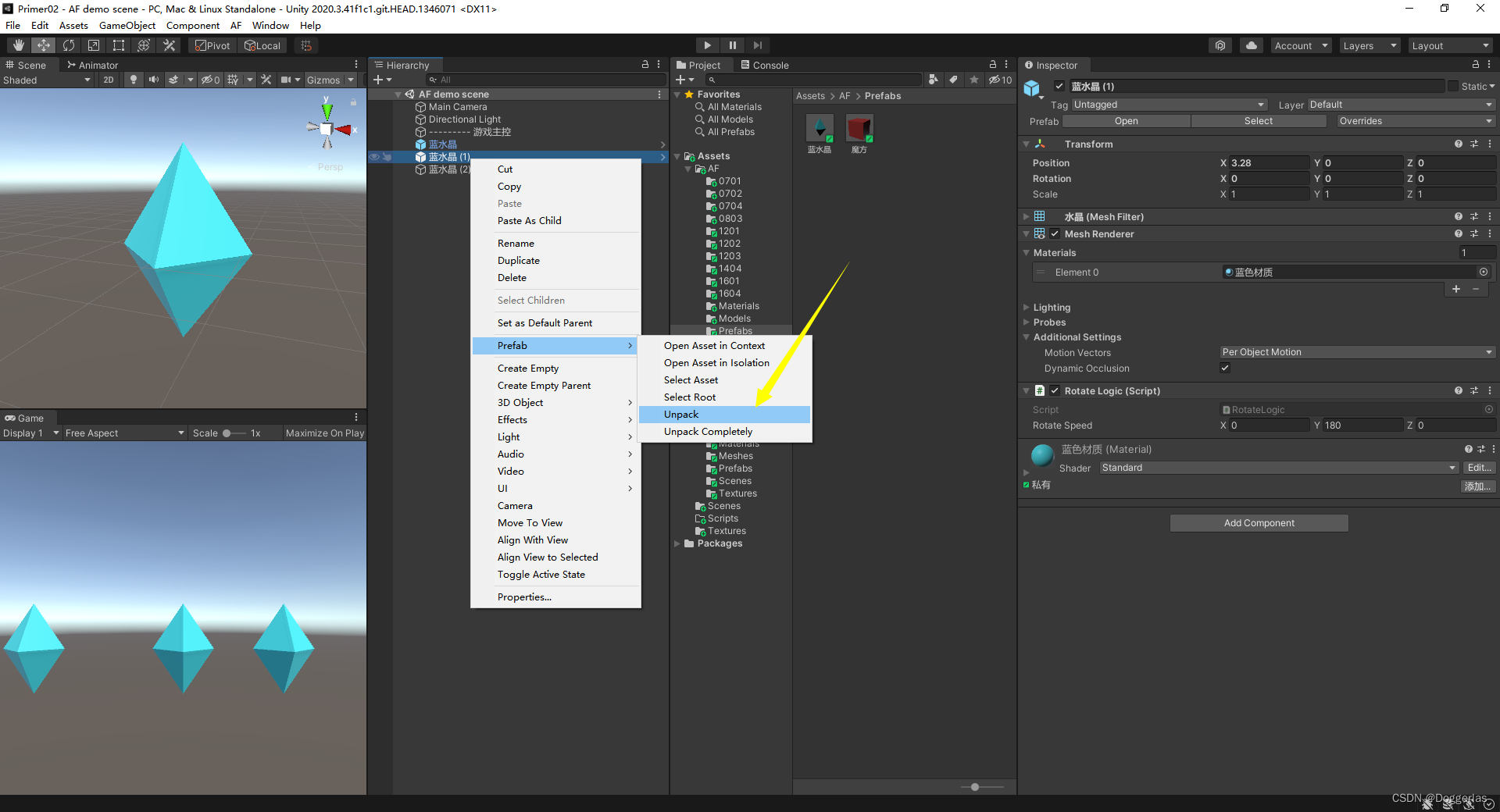Choose Unpack Completely option
Screen dimensions: 1500x812
click(x=724, y=432)
